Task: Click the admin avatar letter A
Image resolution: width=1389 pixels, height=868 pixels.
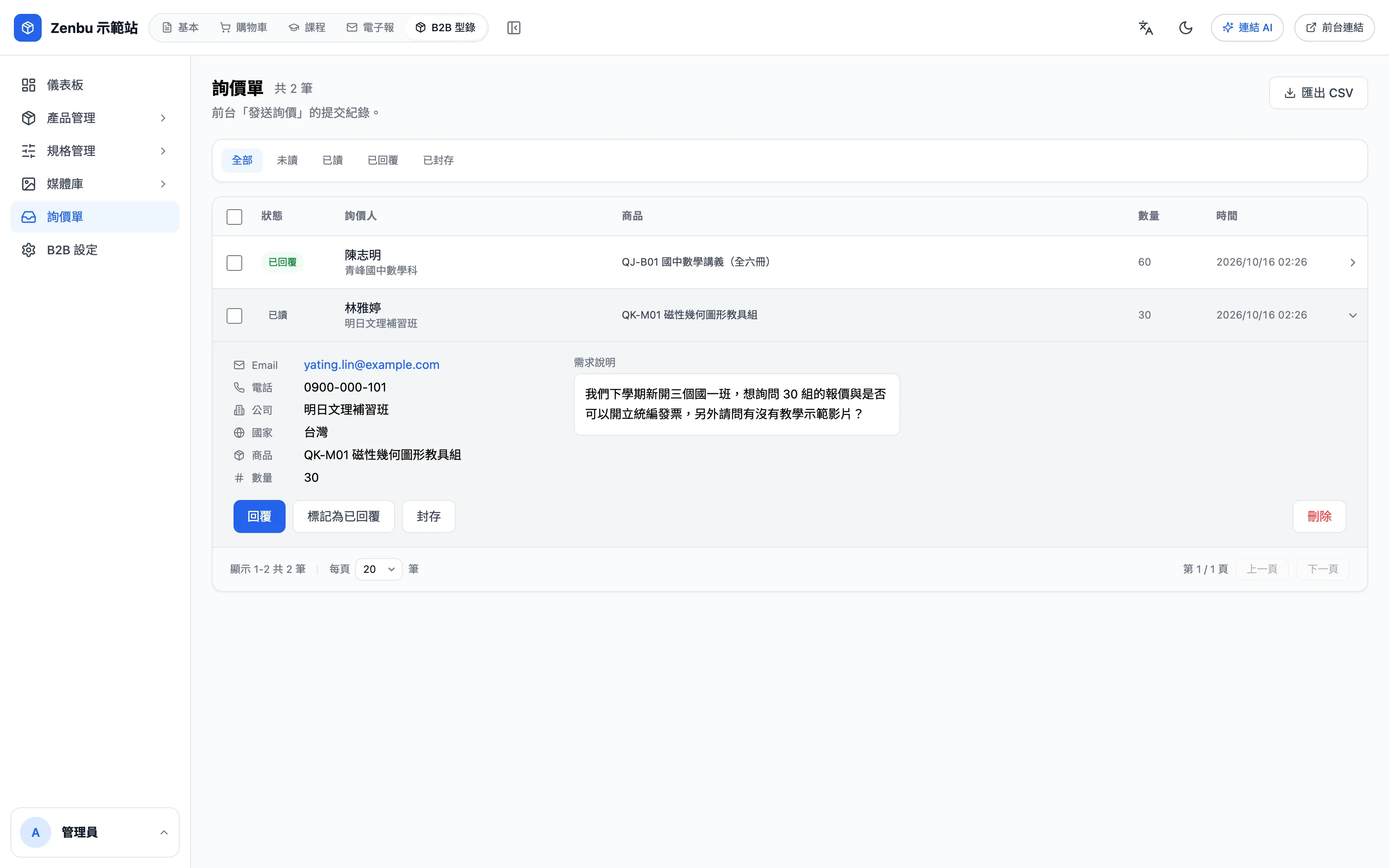Action: click(x=36, y=832)
